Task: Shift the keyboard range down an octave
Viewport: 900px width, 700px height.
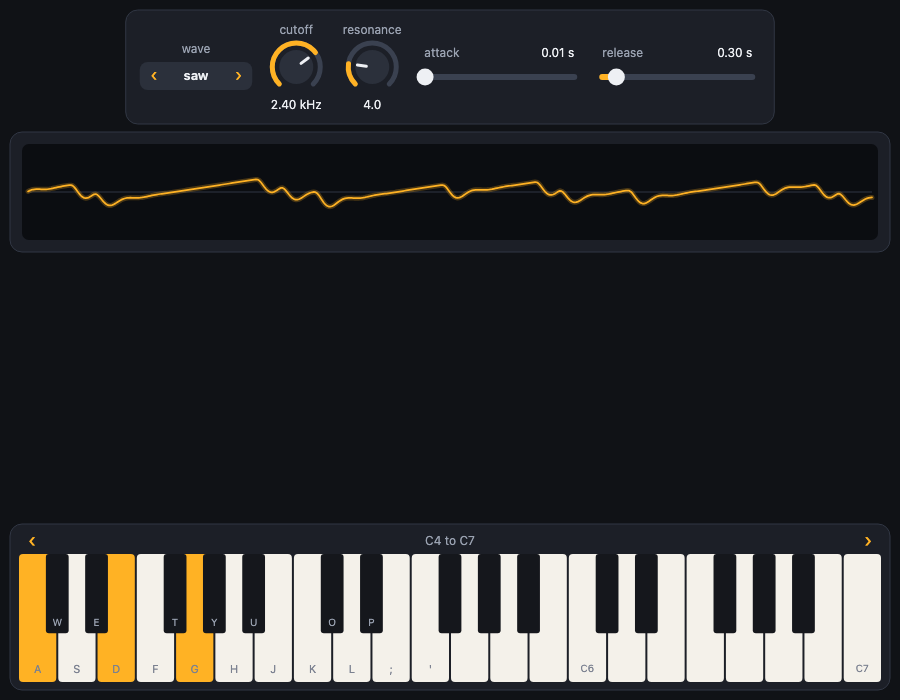Action: coord(32,541)
